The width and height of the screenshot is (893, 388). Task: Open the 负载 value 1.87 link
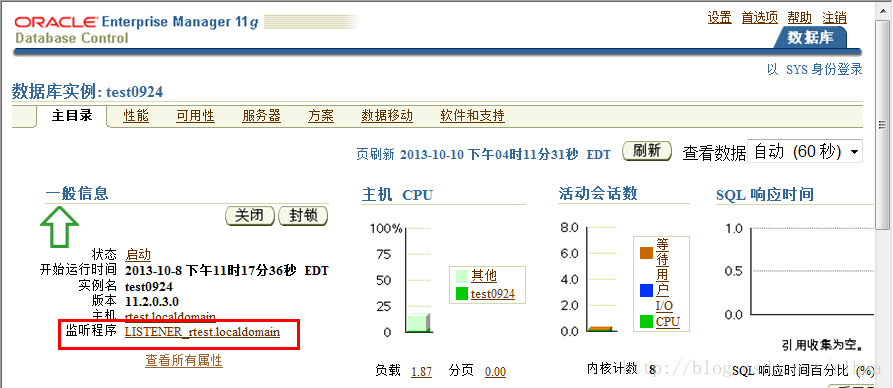click(421, 371)
